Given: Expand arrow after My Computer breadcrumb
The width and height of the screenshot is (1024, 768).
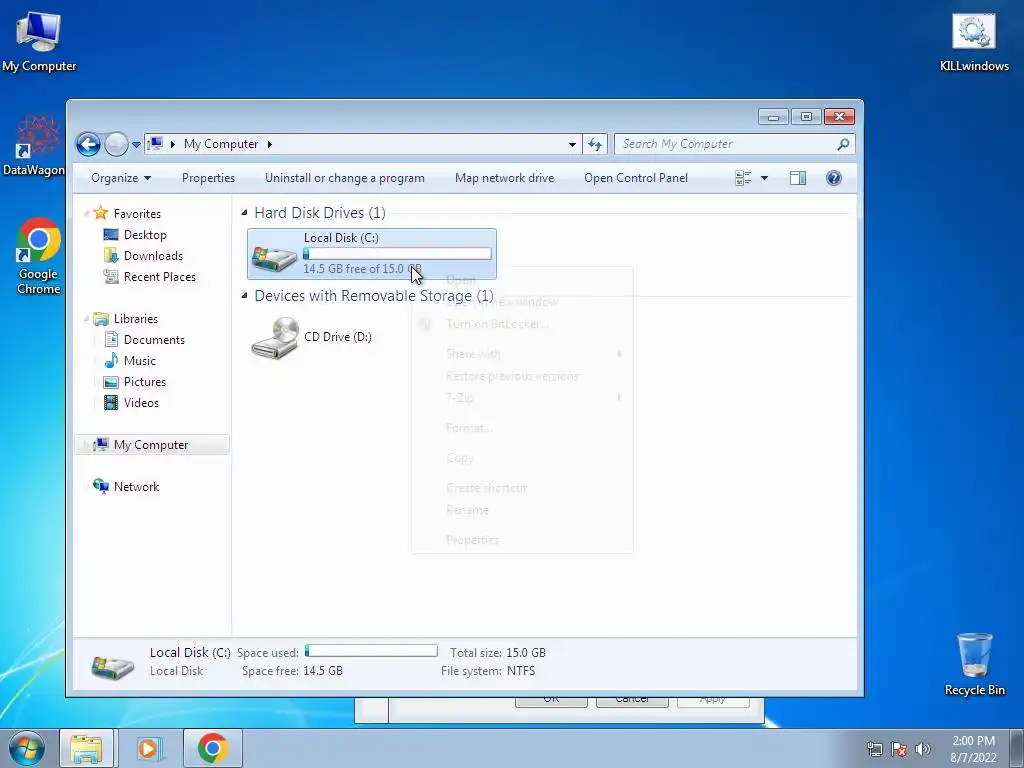Looking at the screenshot, I should tap(269, 144).
